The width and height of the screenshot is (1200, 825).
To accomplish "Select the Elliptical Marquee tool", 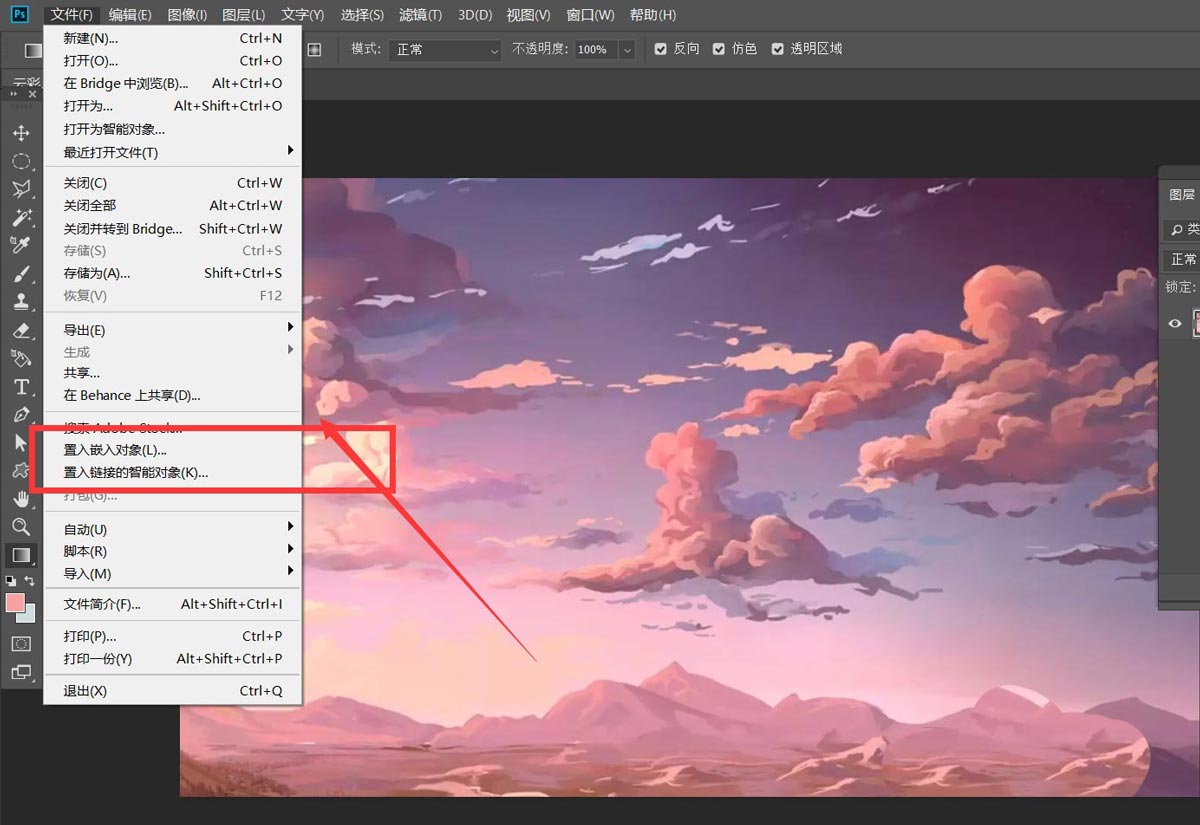I will [x=21, y=161].
